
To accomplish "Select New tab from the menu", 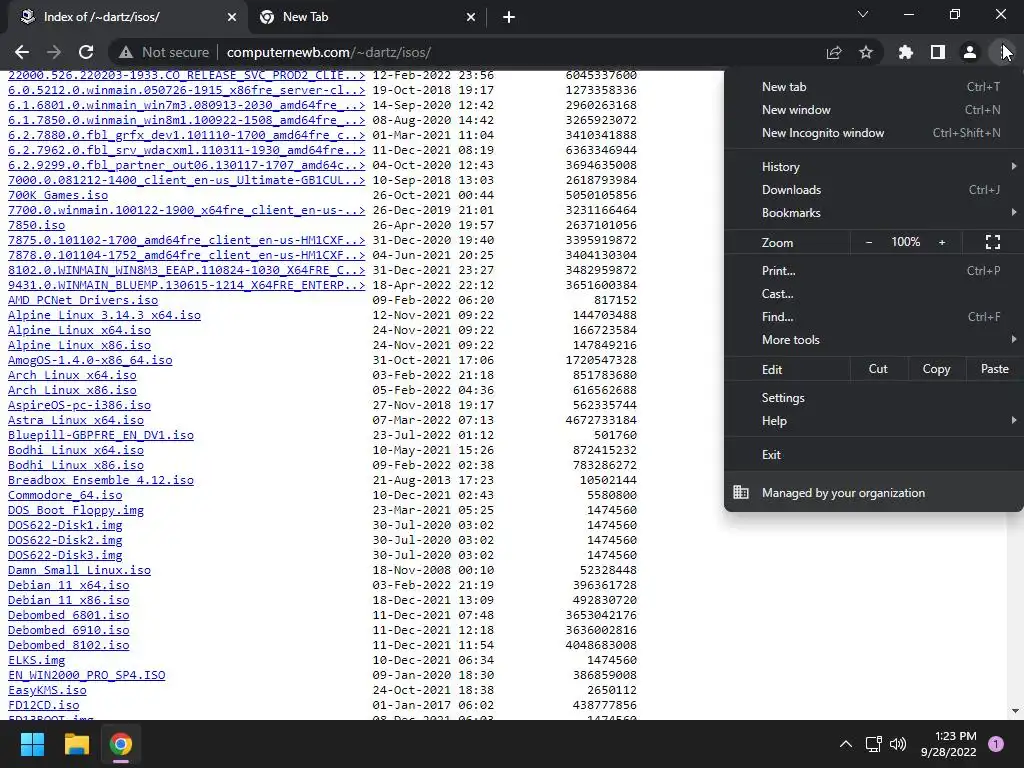I will point(874,87).
